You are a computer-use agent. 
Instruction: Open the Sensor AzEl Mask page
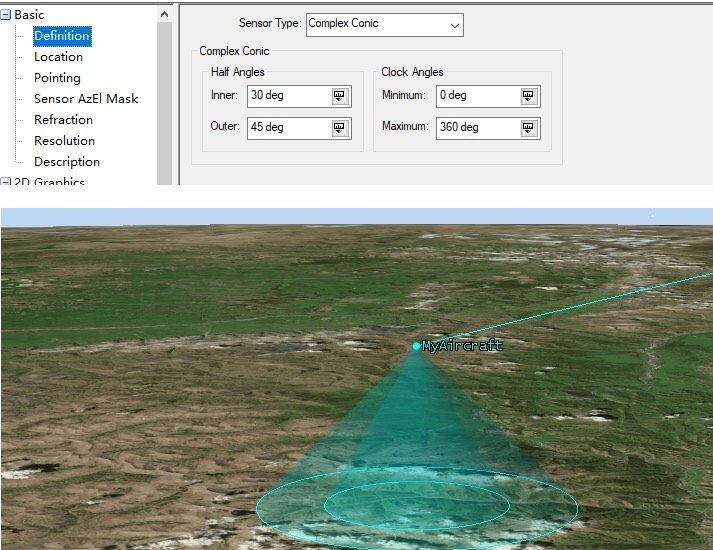tap(86, 99)
